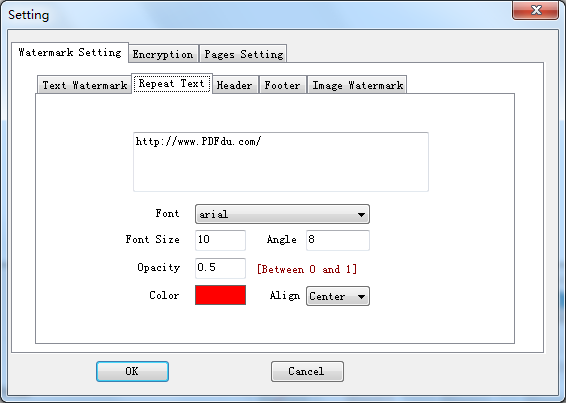
Task: Click the Cancel button
Action: pos(307,372)
